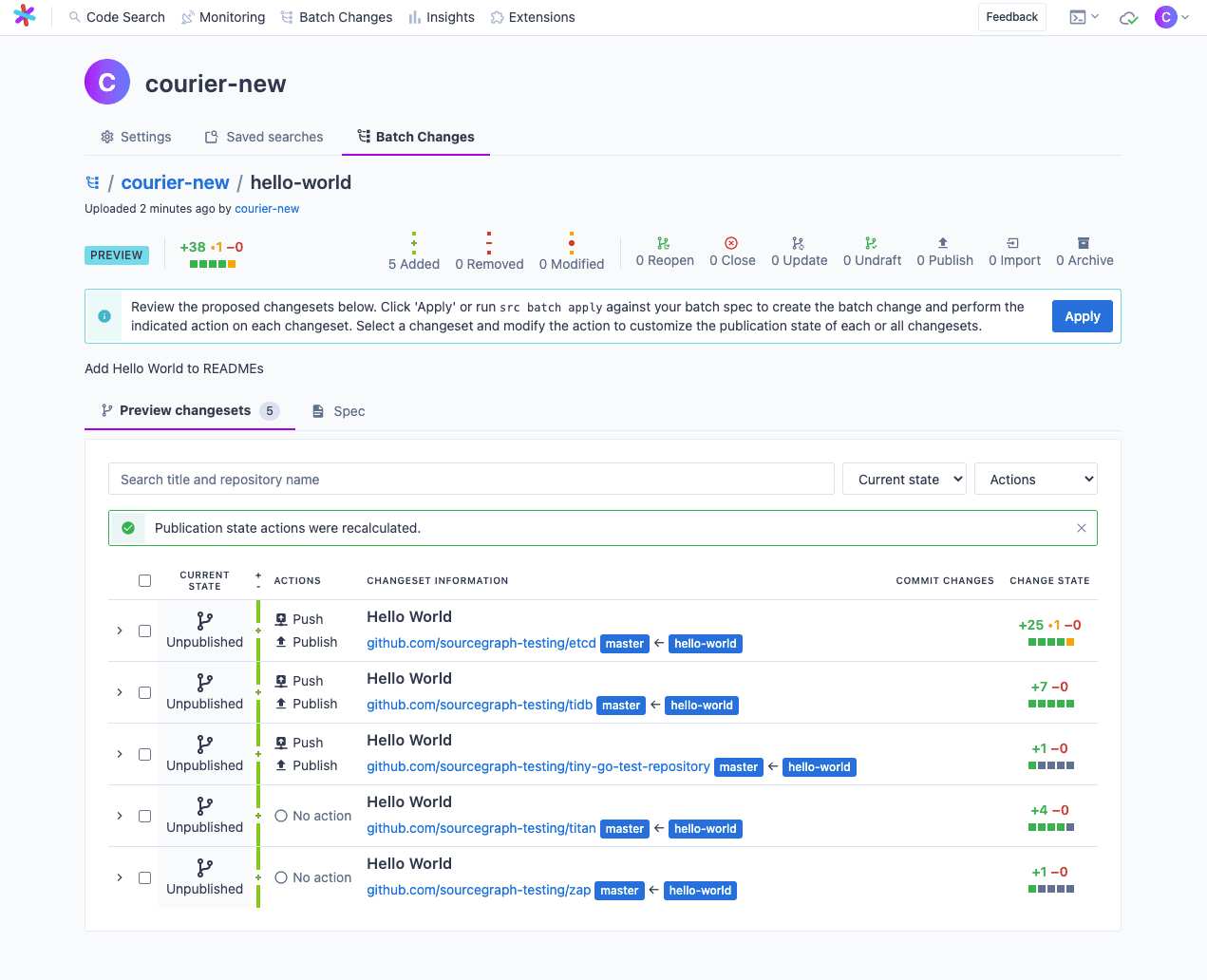Screen dimensions: 1207x980
Task: Click the Push icon in the tidb row
Action: tap(281, 681)
